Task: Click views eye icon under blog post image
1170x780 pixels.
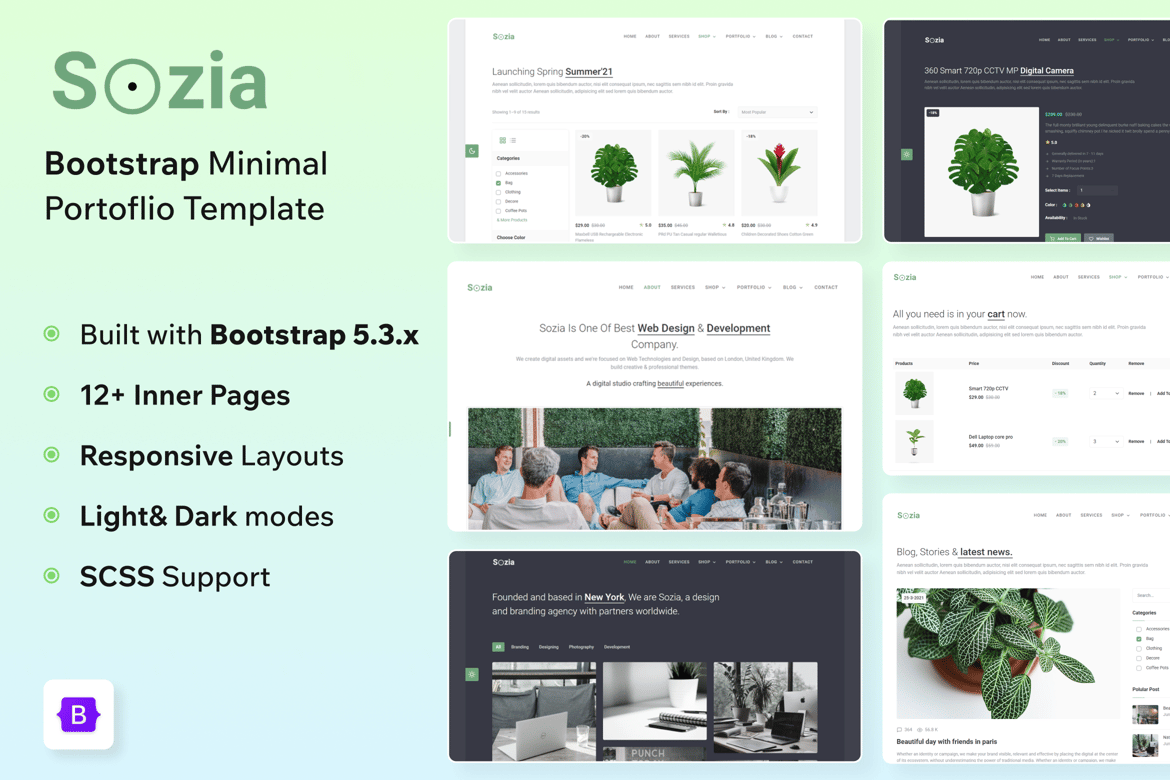Action: (x=920, y=729)
